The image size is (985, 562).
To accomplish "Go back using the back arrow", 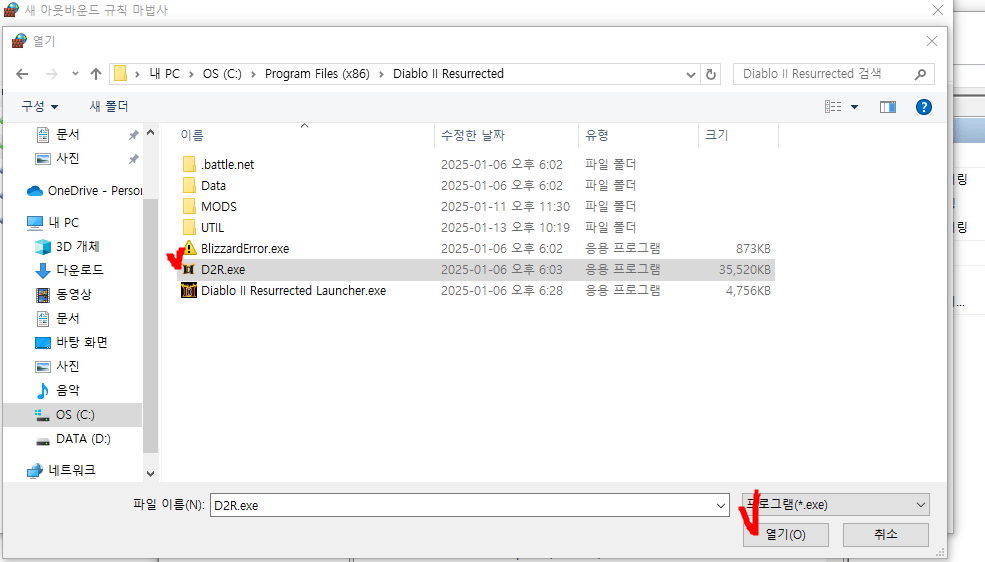I will 22,74.
